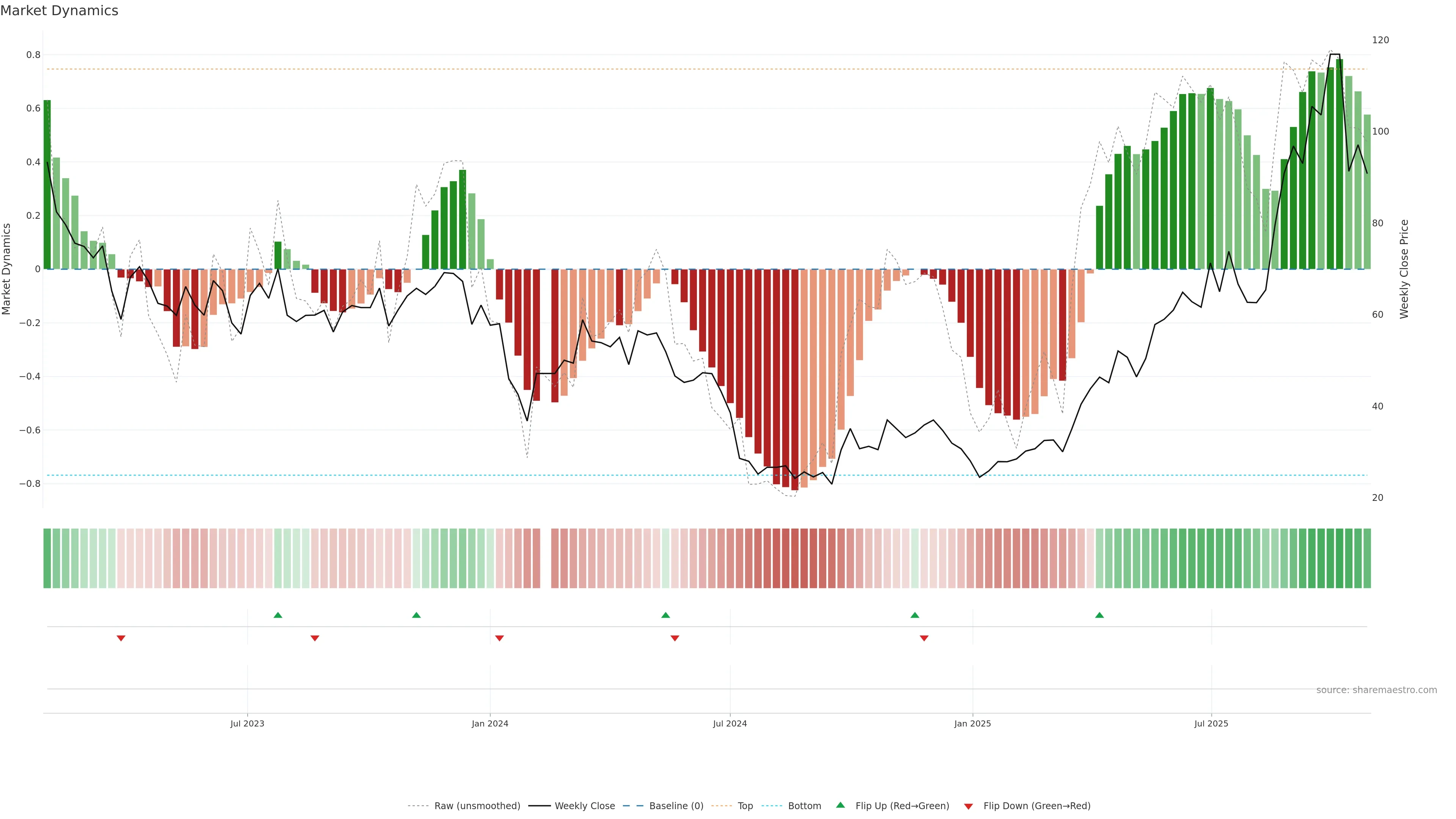Image resolution: width=1456 pixels, height=819 pixels.
Task: Click the first green flip-up triangle after Jul 2023
Action: click(x=278, y=615)
